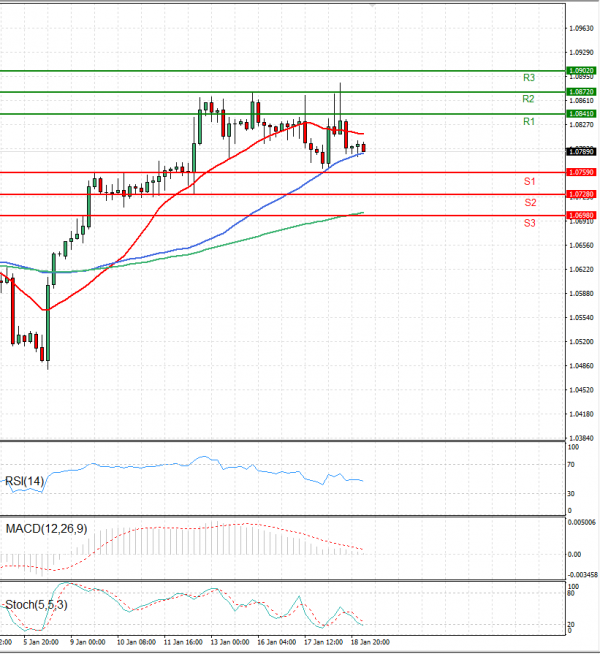Select the 1.07590 red price tag
The width and height of the screenshot is (600, 654).
pos(581,172)
